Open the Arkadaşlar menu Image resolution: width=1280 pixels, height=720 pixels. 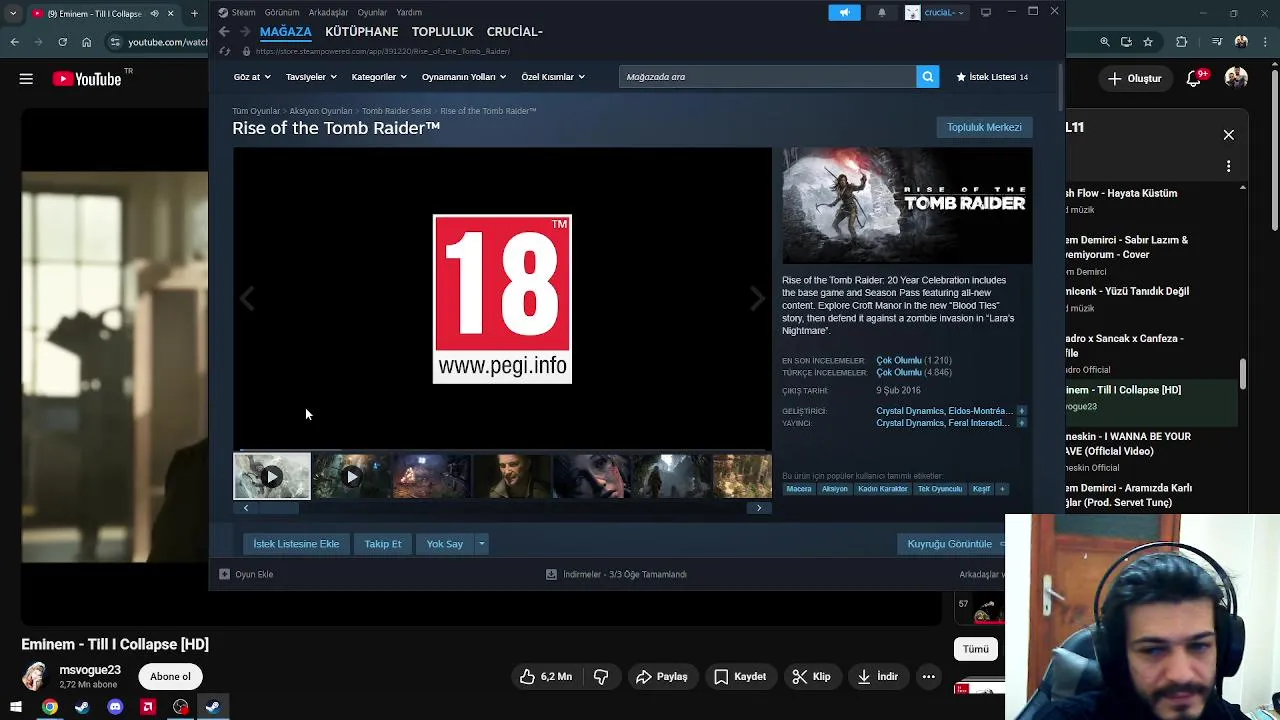(x=328, y=12)
